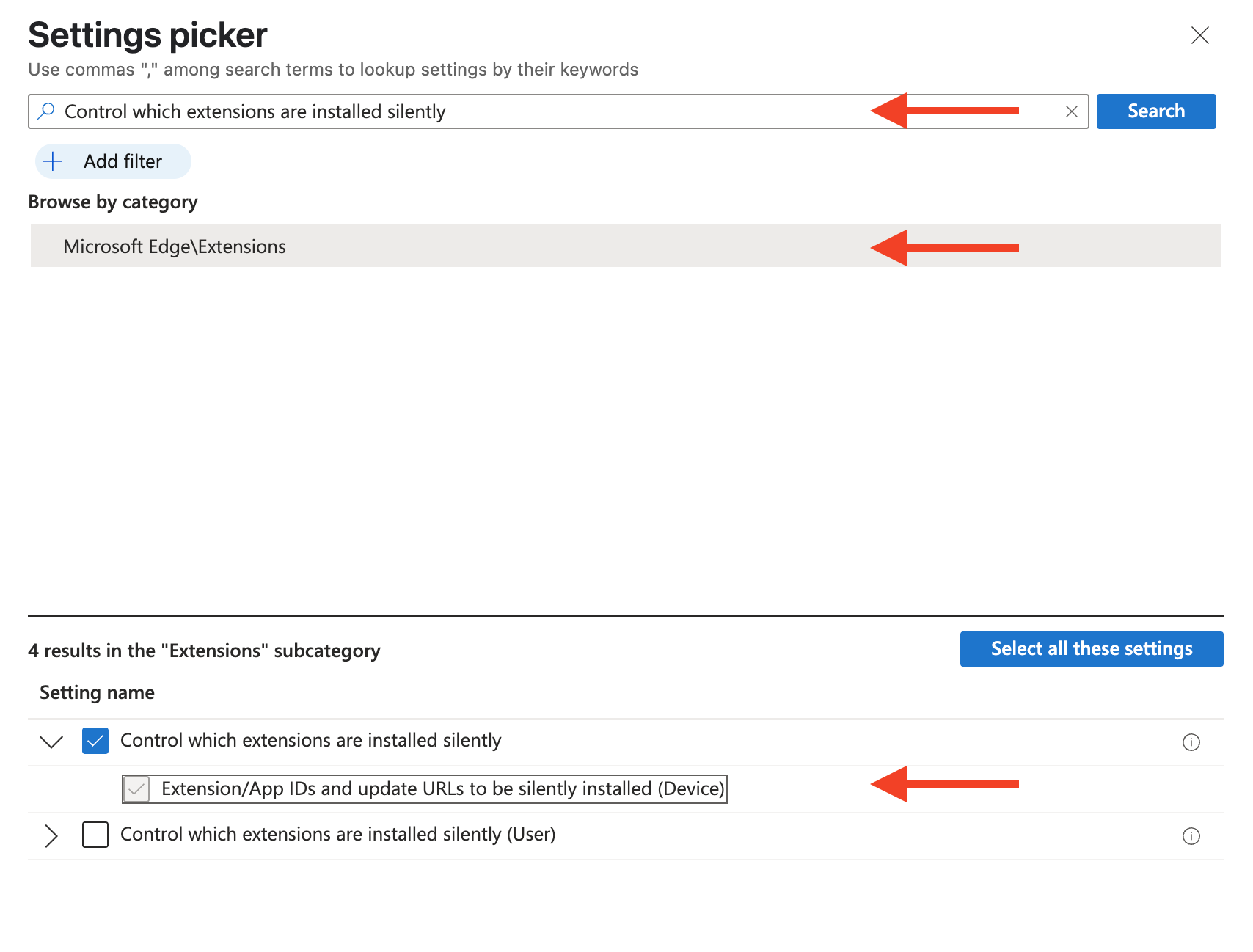Expand the (User) silently installed setting
The width and height of the screenshot is (1253, 952).
pyautogui.click(x=51, y=835)
